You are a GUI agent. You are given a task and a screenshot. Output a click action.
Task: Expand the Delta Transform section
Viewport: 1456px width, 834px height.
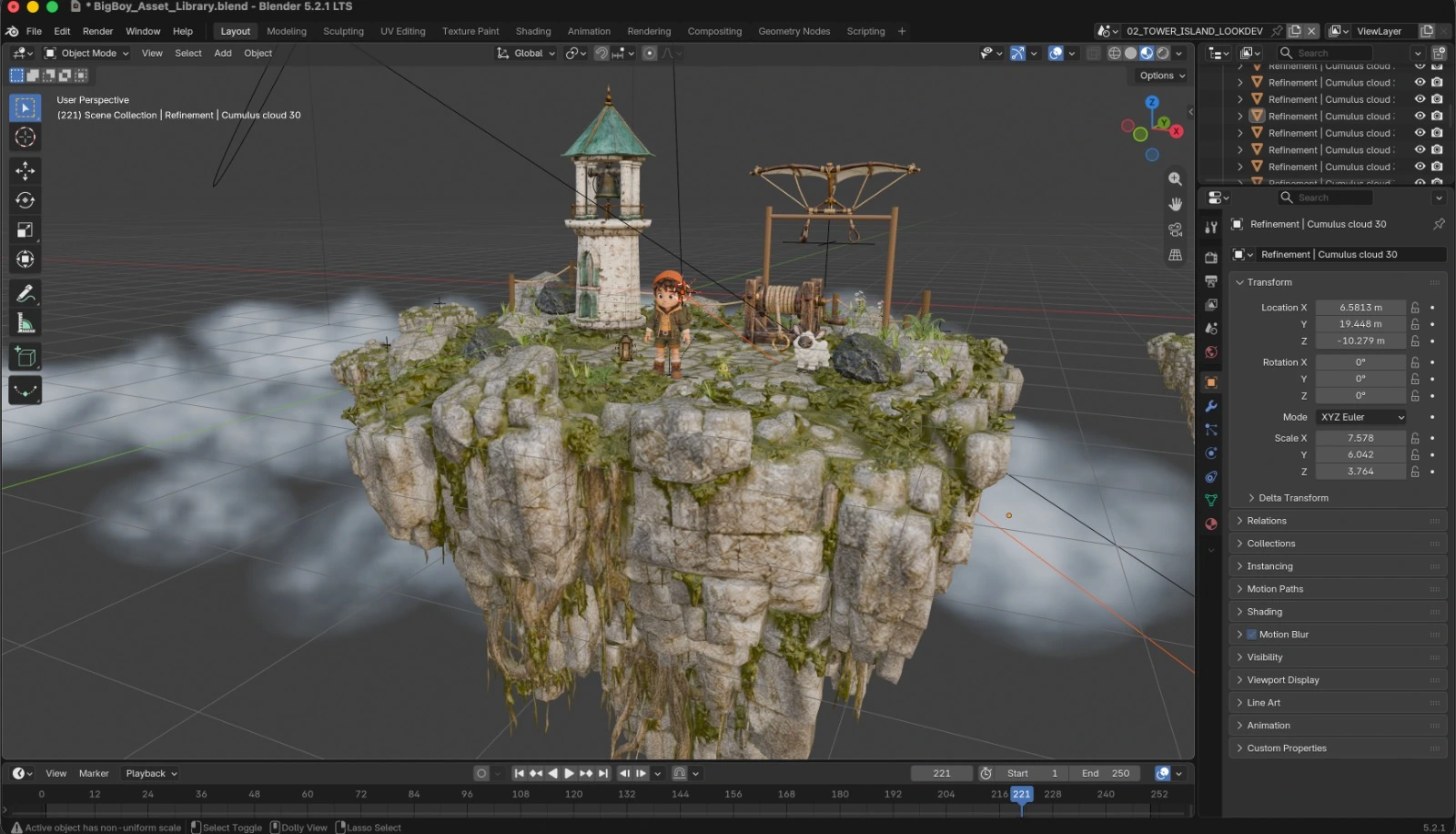point(1293,498)
